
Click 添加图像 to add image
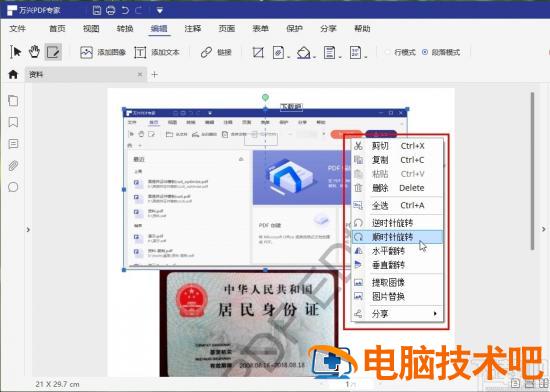(x=103, y=53)
